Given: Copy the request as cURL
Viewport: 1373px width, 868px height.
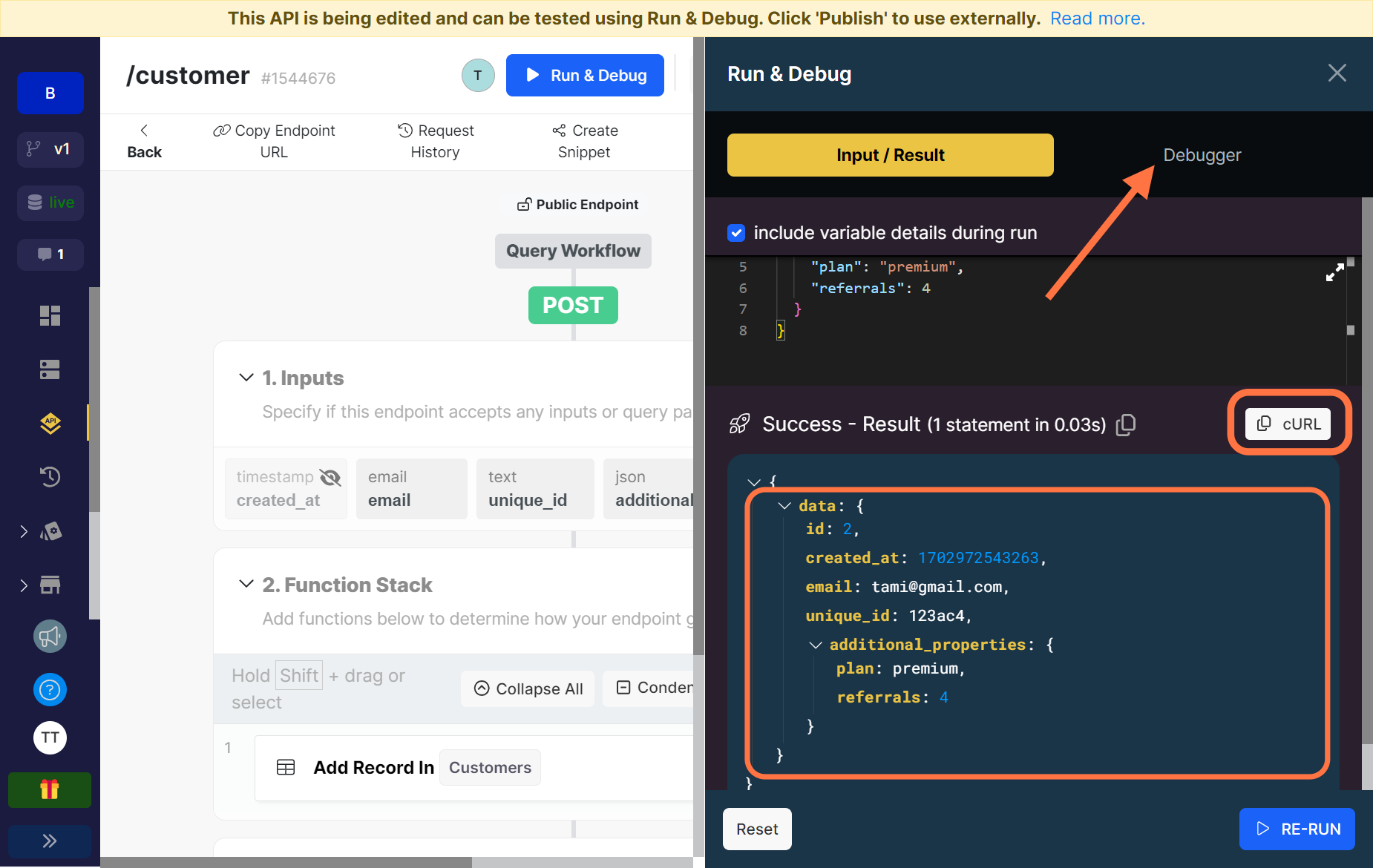Looking at the screenshot, I should 1288,424.
